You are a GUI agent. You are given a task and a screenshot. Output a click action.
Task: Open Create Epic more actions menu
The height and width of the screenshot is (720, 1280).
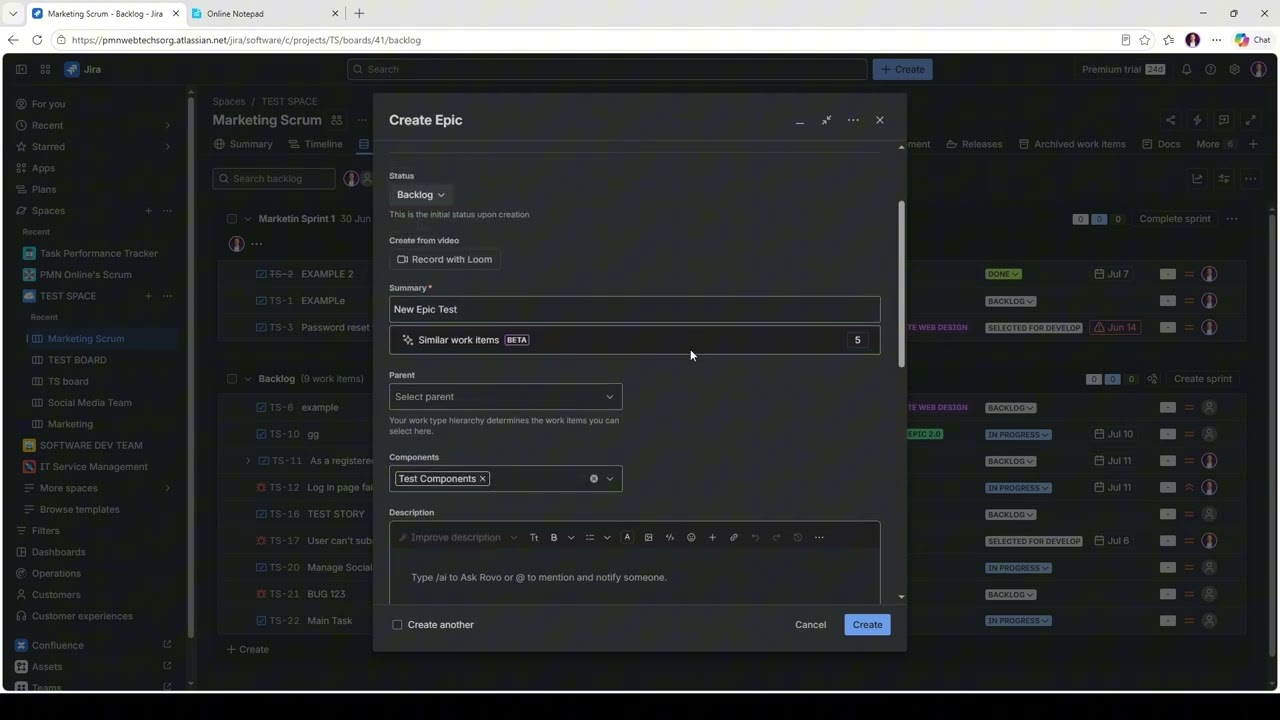click(x=853, y=120)
